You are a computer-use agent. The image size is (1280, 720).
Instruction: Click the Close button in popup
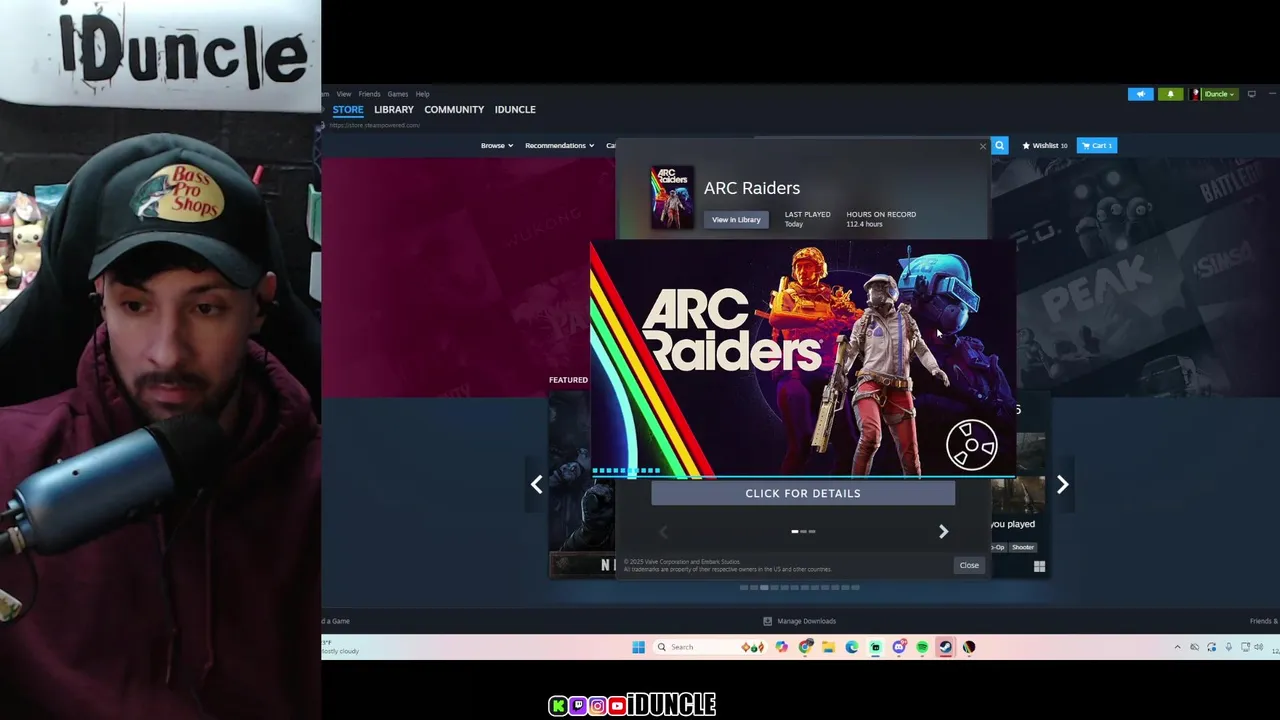(x=969, y=565)
